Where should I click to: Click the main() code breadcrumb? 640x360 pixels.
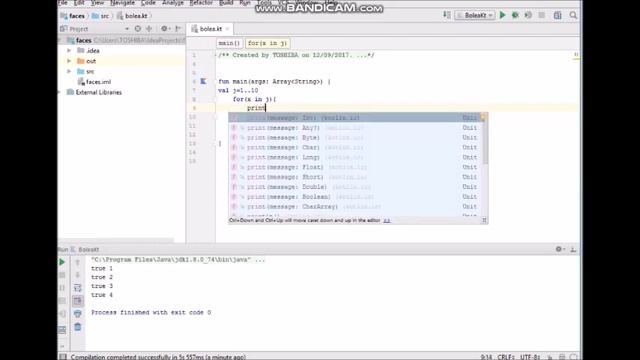click(229, 43)
